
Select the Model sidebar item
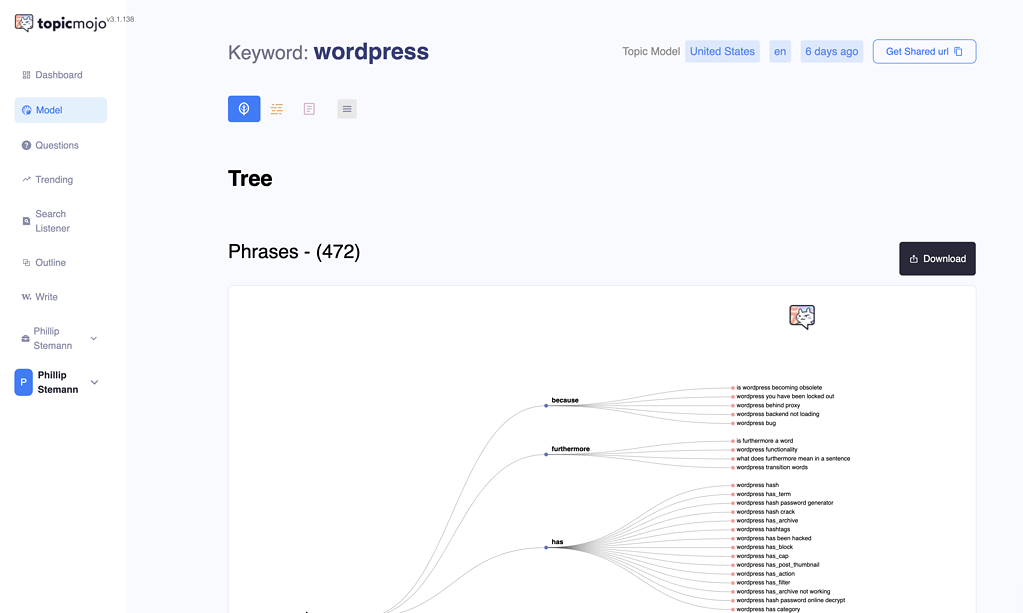coord(61,110)
